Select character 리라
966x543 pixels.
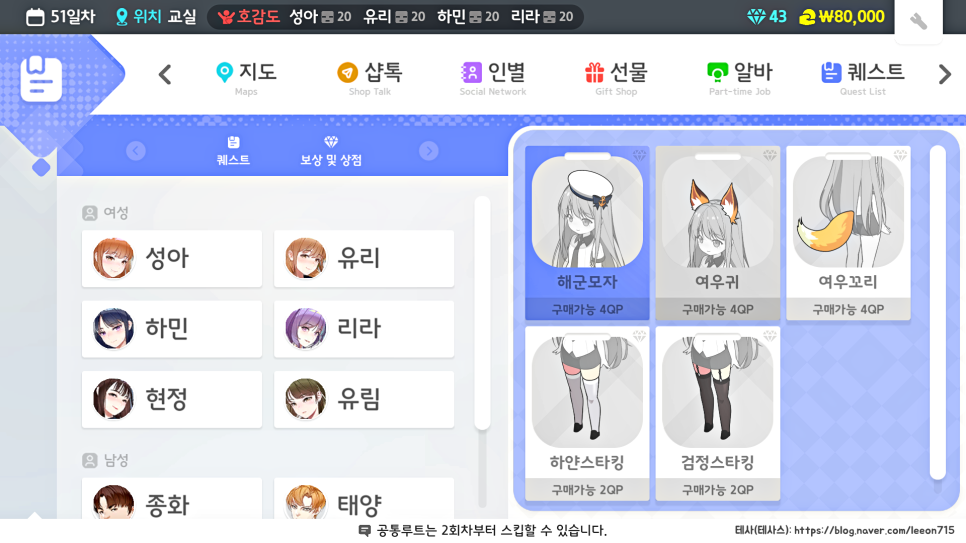(x=364, y=329)
